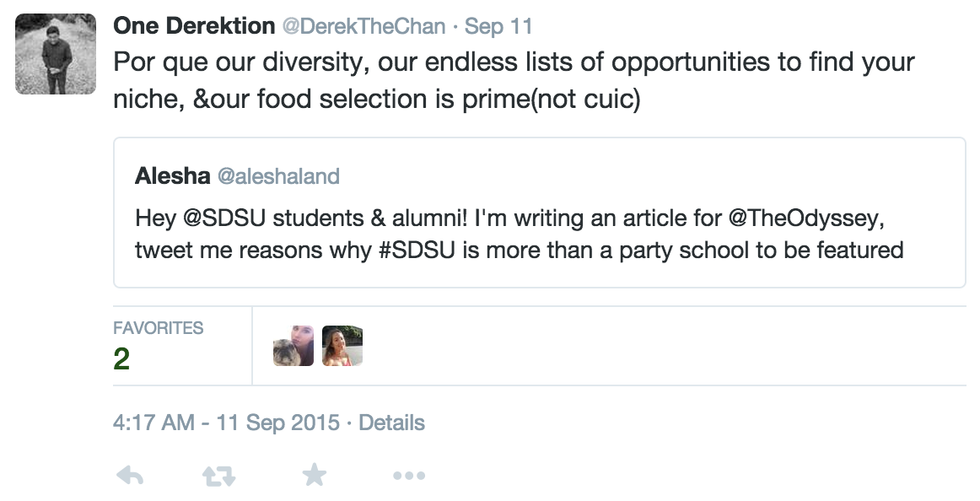Viewport: 980px width, 501px height.
Task: Open the more options ellipsis menu
Action: 409,477
